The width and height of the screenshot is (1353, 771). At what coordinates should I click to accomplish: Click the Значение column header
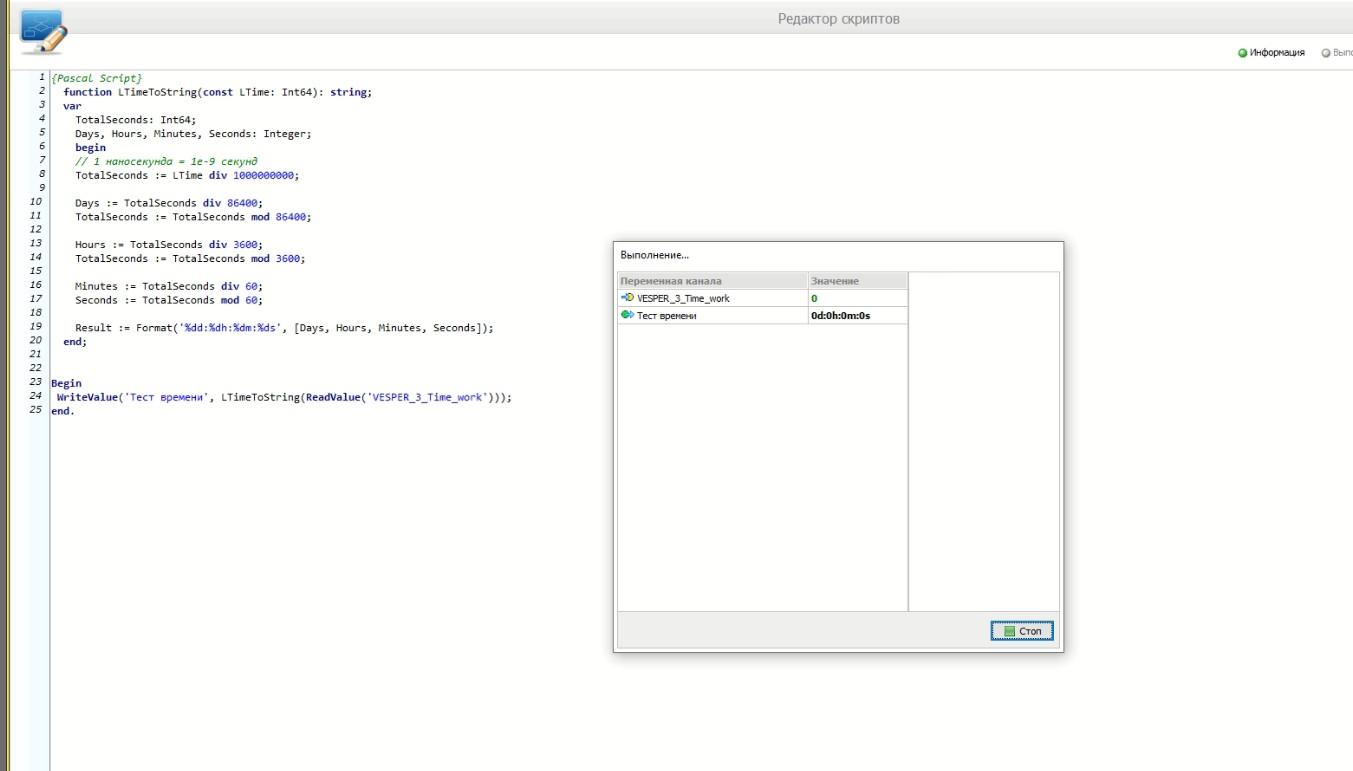point(857,281)
